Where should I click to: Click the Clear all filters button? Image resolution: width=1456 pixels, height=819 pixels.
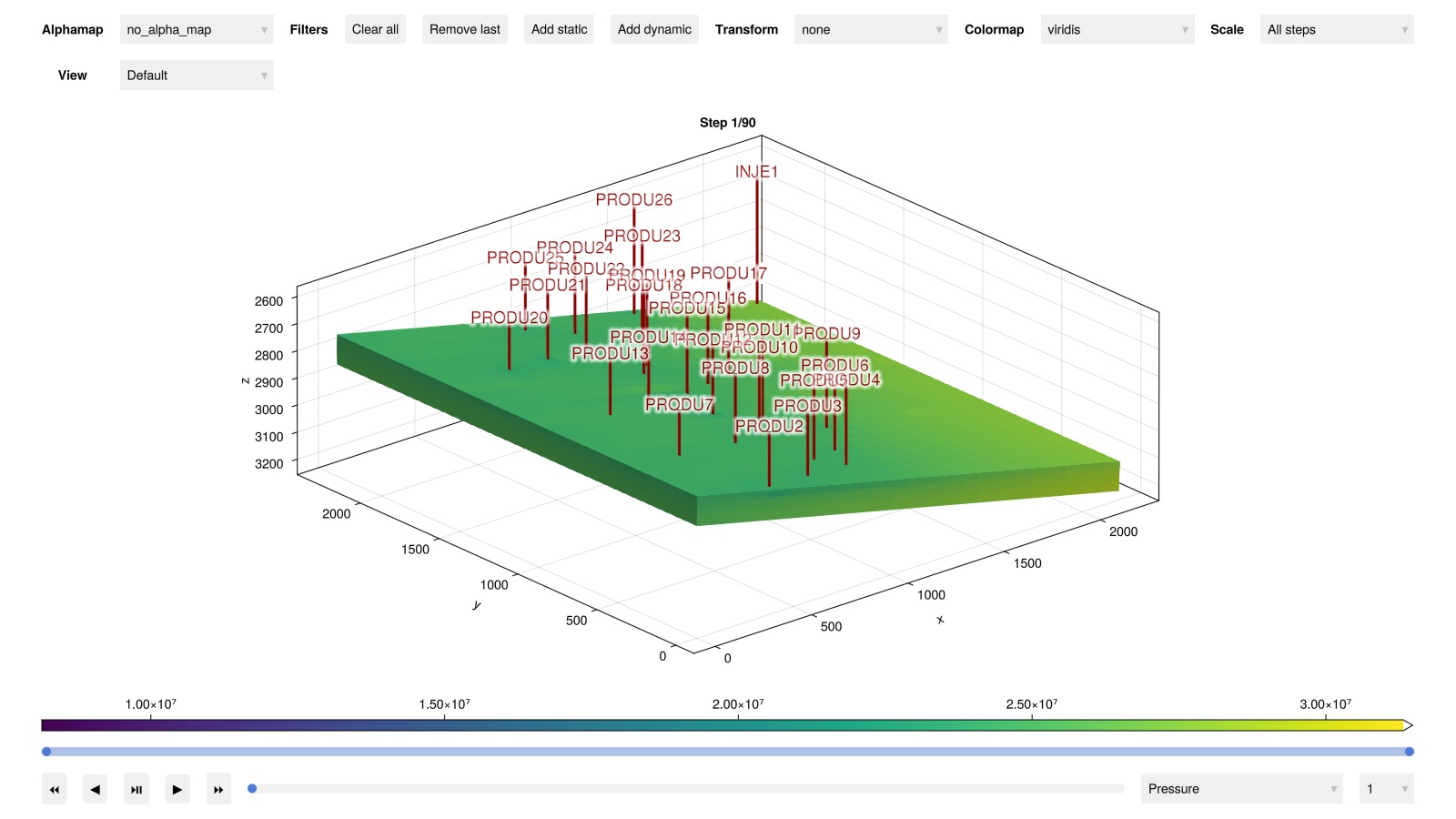click(x=375, y=30)
